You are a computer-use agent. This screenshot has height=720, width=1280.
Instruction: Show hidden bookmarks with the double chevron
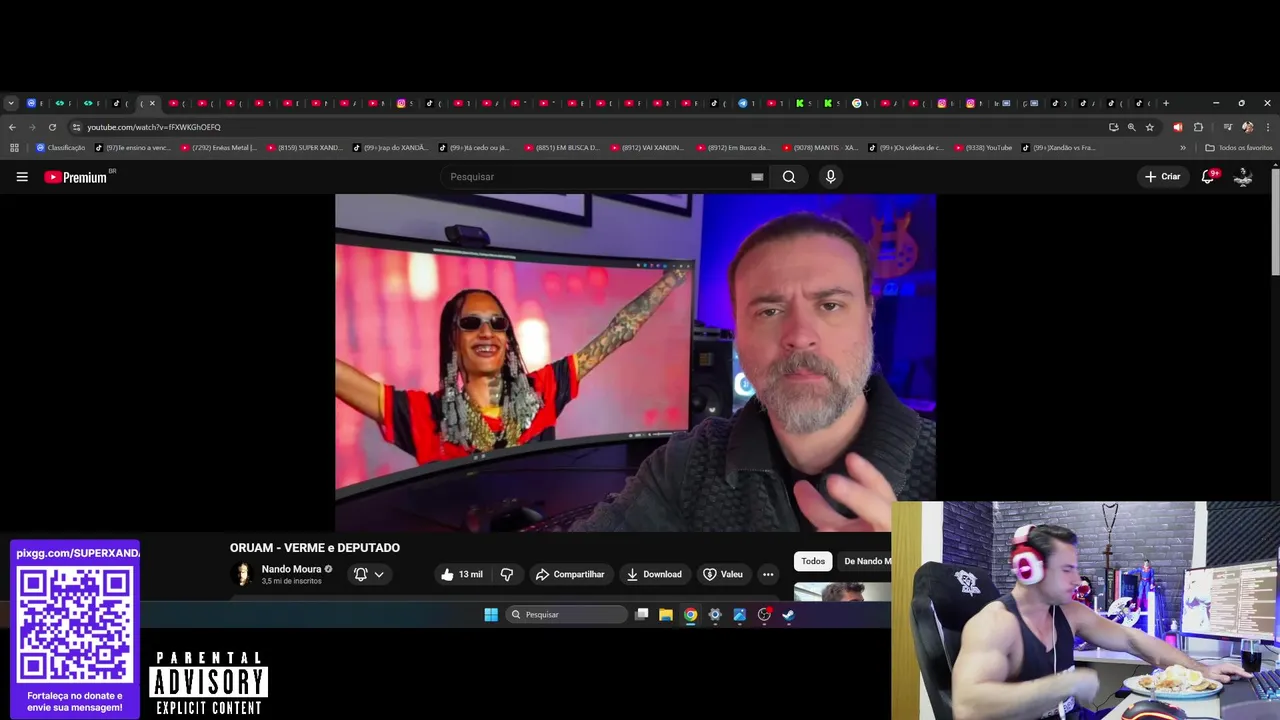point(1183,148)
